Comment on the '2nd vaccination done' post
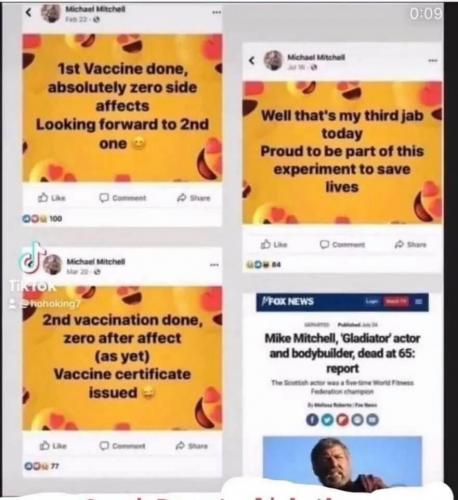Viewport: 458px width, 500px height. click(123, 446)
